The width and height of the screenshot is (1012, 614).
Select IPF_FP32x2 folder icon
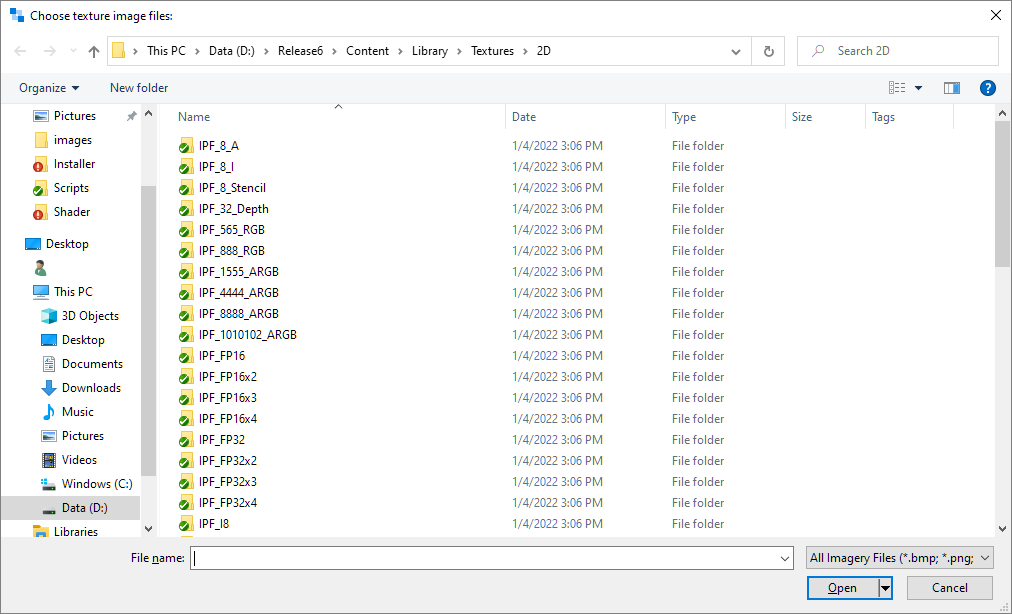tap(186, 461)
